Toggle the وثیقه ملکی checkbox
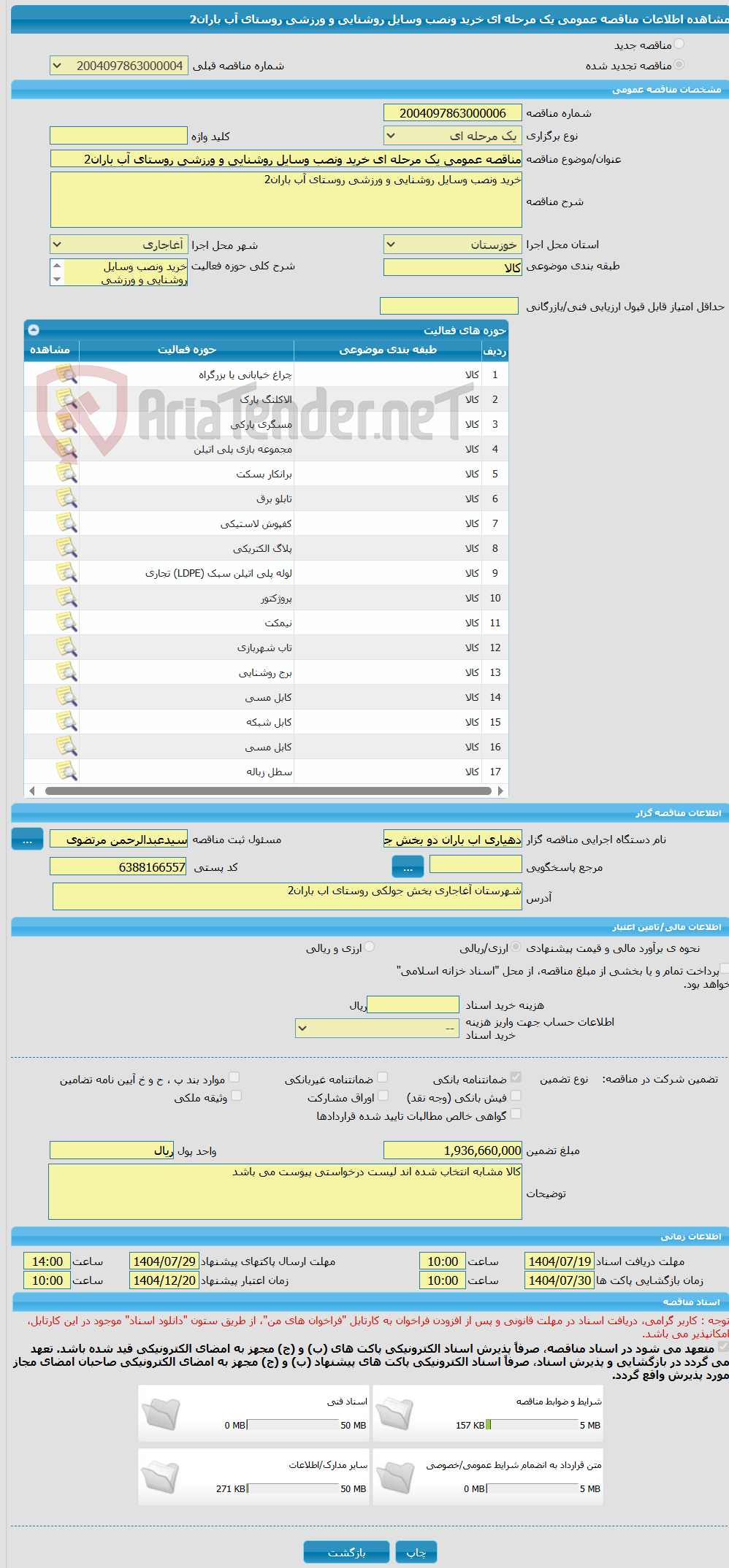This screenshot has width=729, height=1568. (237, 1096)
